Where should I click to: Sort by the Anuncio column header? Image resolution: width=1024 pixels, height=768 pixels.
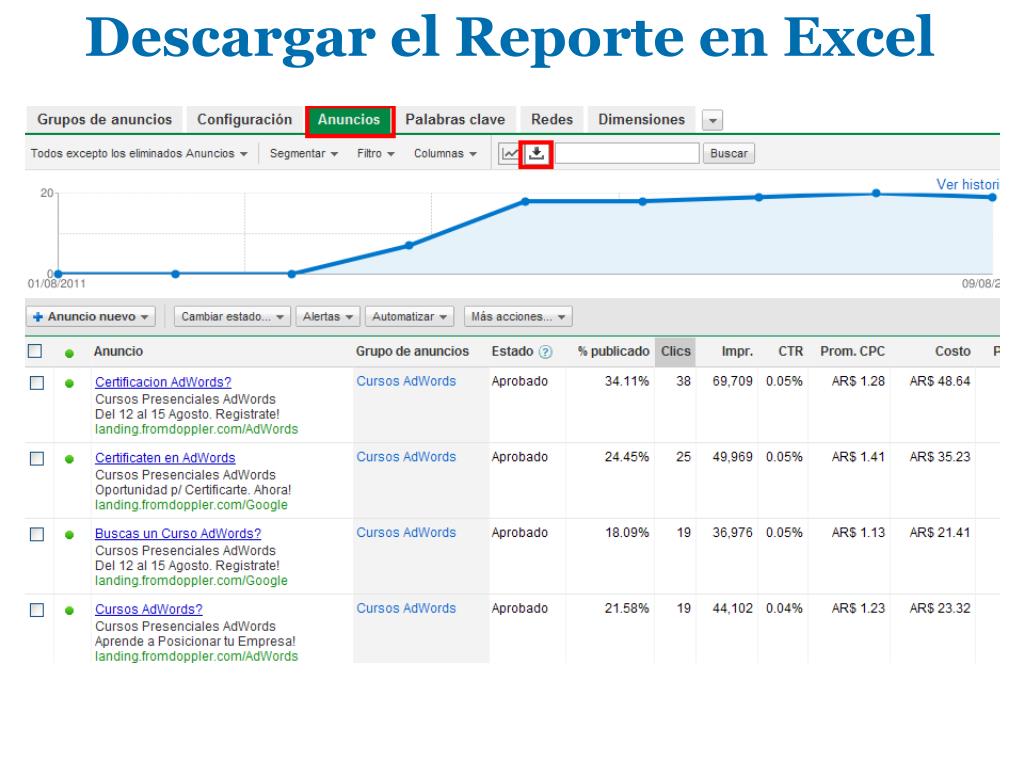[118, 351]
